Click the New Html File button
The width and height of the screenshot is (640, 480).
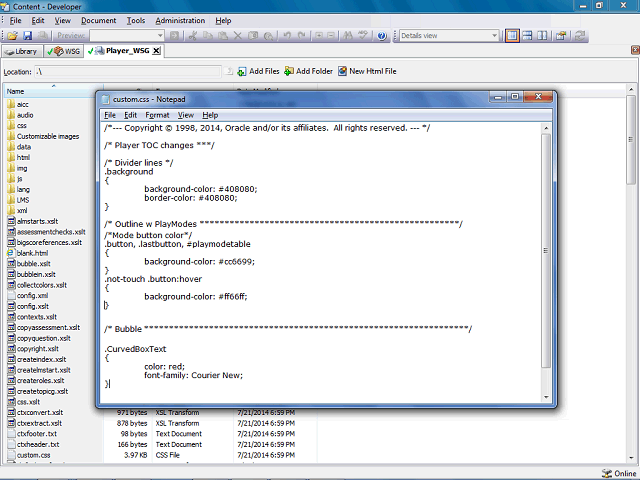(367, 71)
